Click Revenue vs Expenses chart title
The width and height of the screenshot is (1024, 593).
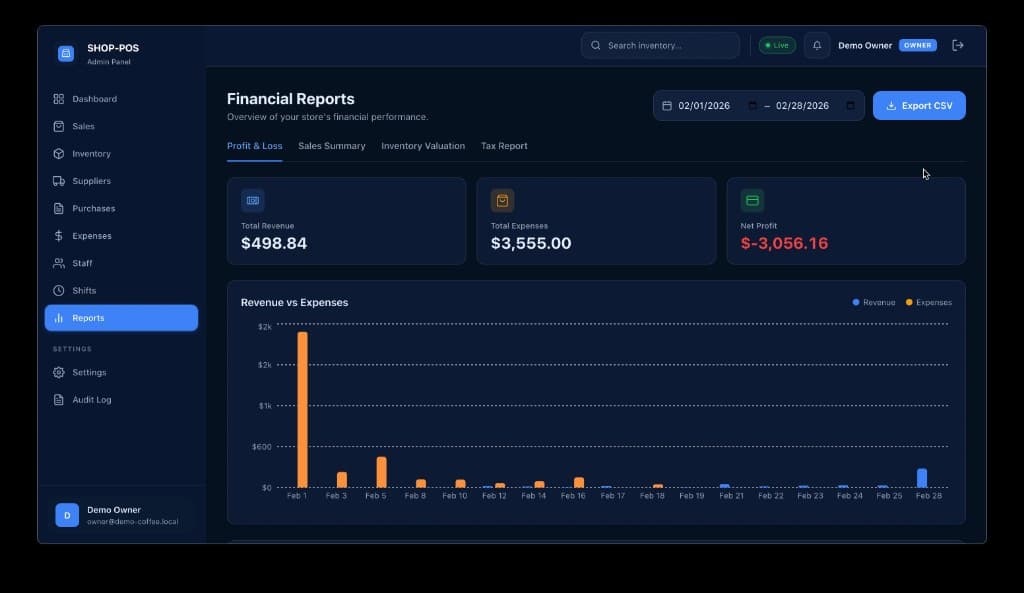(295, 302)
